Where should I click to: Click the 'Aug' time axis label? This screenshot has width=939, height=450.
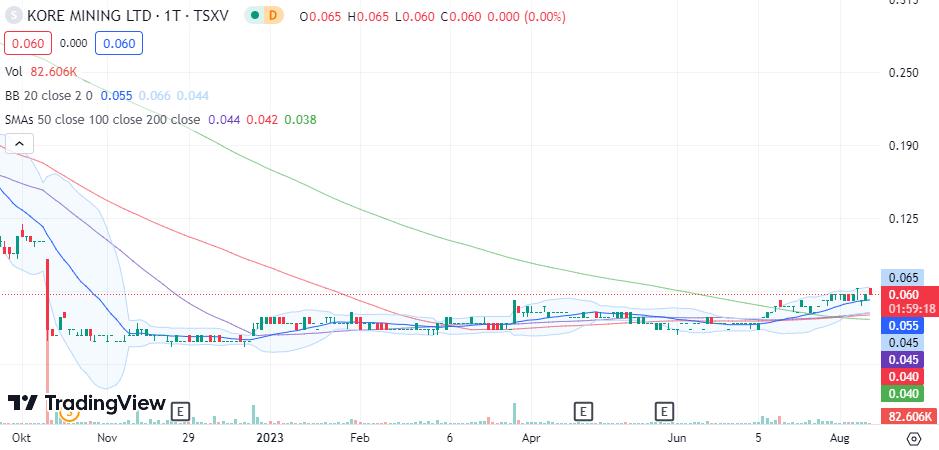[x=840, y=438]
